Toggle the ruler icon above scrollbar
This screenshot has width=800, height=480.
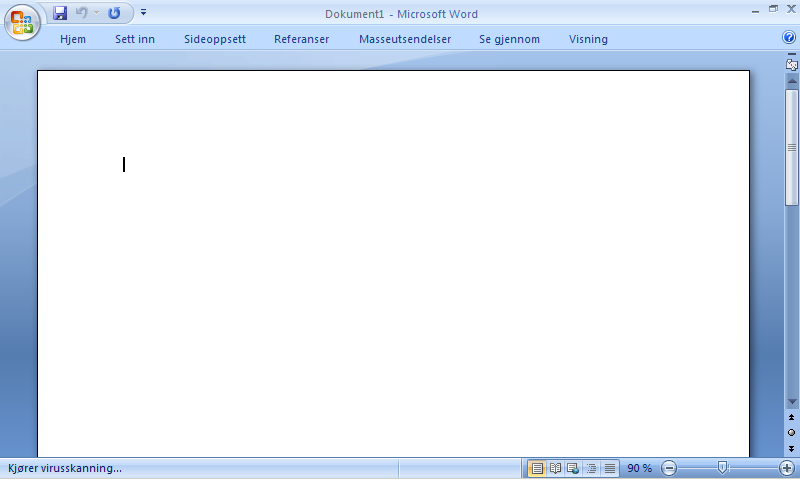click(792, 65)
